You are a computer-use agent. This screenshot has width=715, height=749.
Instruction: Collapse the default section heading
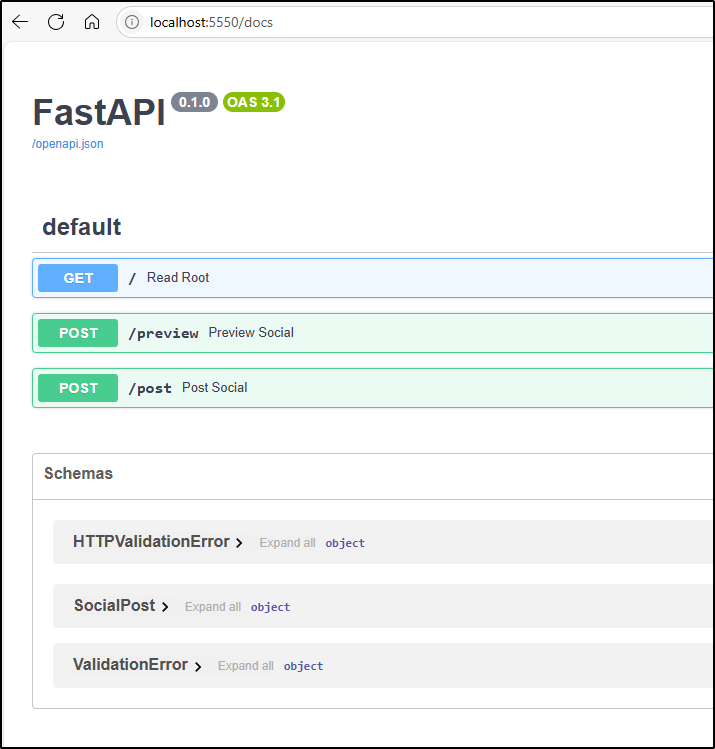click(82, 227)
